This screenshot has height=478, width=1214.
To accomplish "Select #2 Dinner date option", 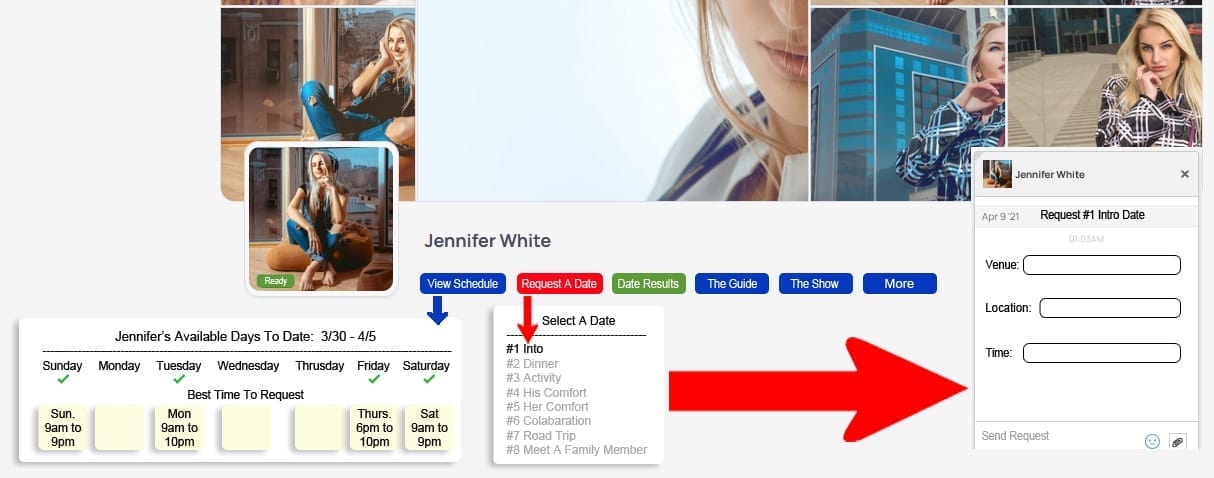I will point(532,364).
